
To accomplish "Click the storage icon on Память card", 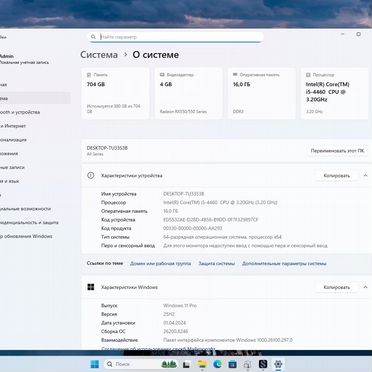I will [x=89, y=75].
